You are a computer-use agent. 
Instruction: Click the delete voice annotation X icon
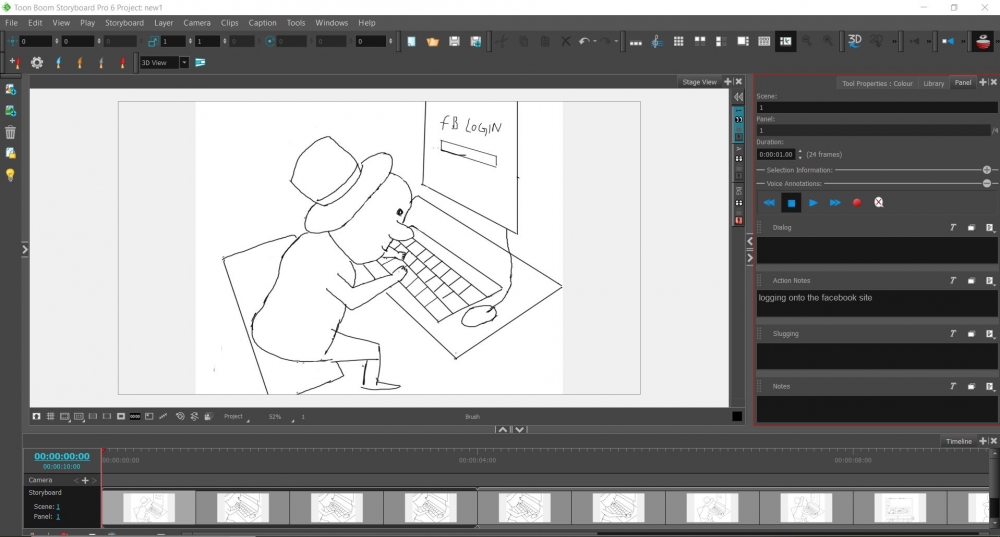879,202
